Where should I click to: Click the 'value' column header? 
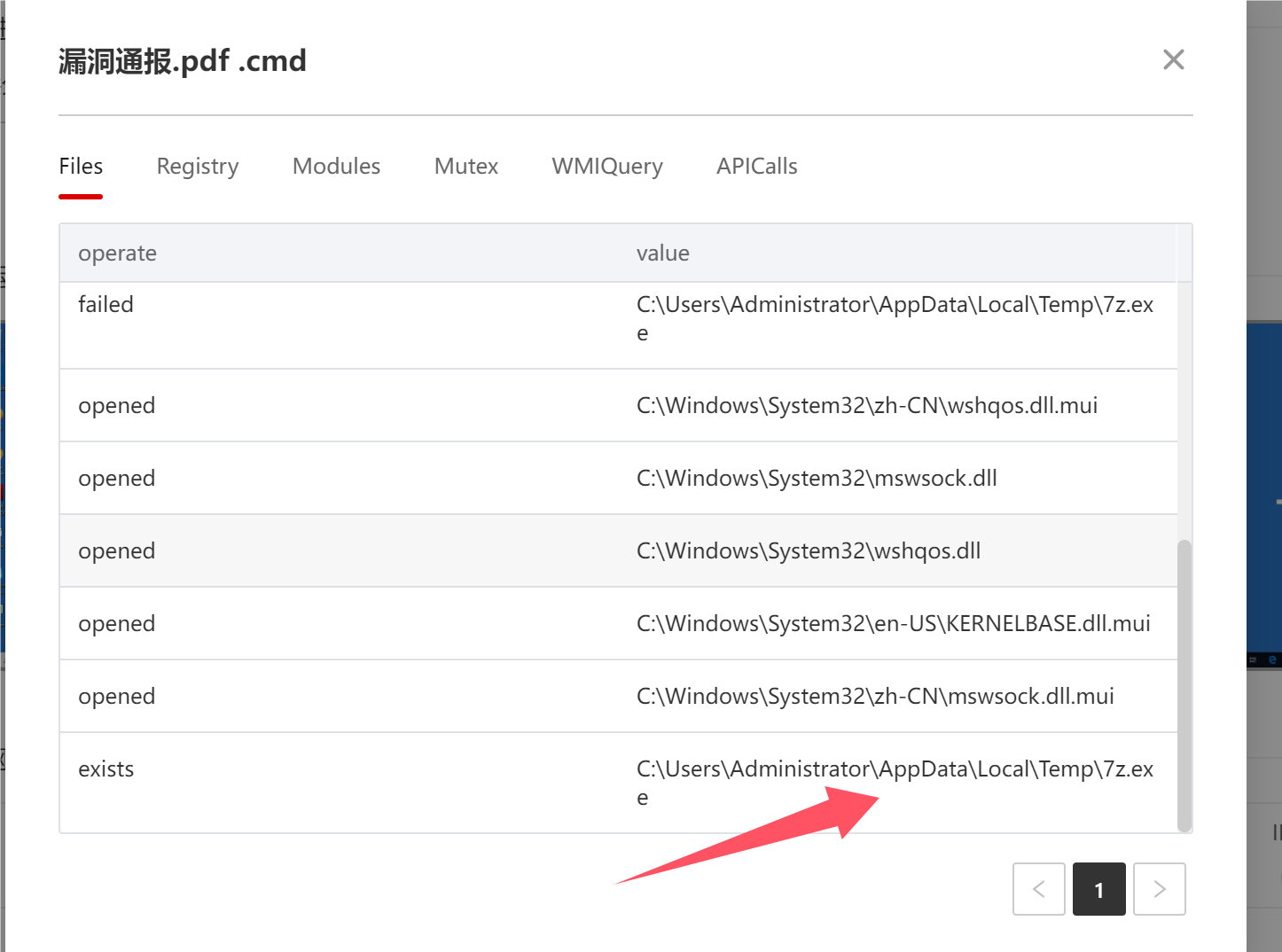662,254
